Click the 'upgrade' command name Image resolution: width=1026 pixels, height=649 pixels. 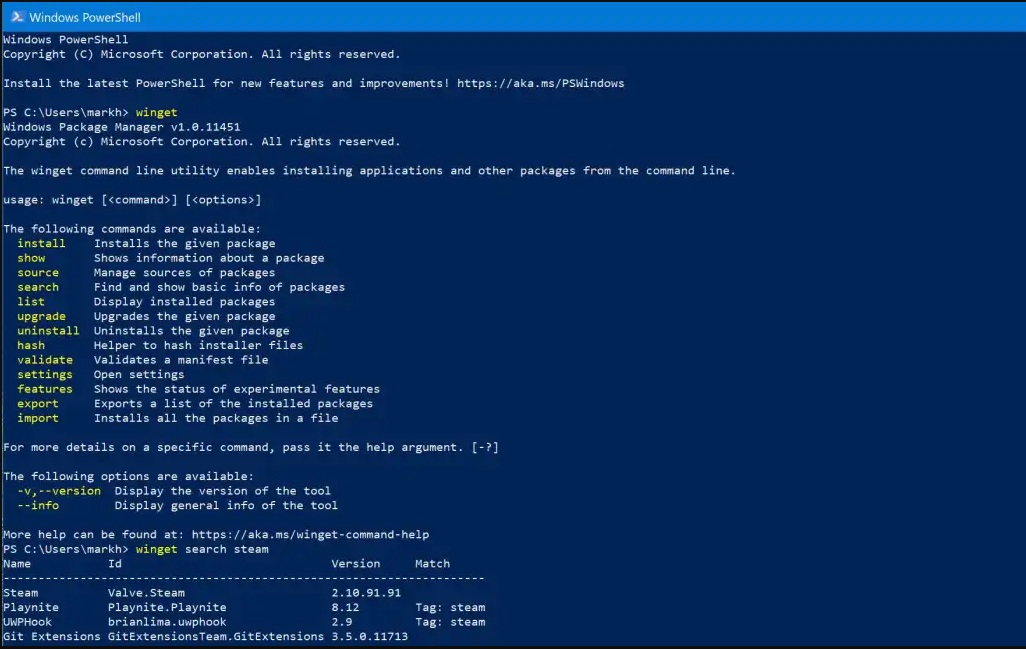click(41, 316)
